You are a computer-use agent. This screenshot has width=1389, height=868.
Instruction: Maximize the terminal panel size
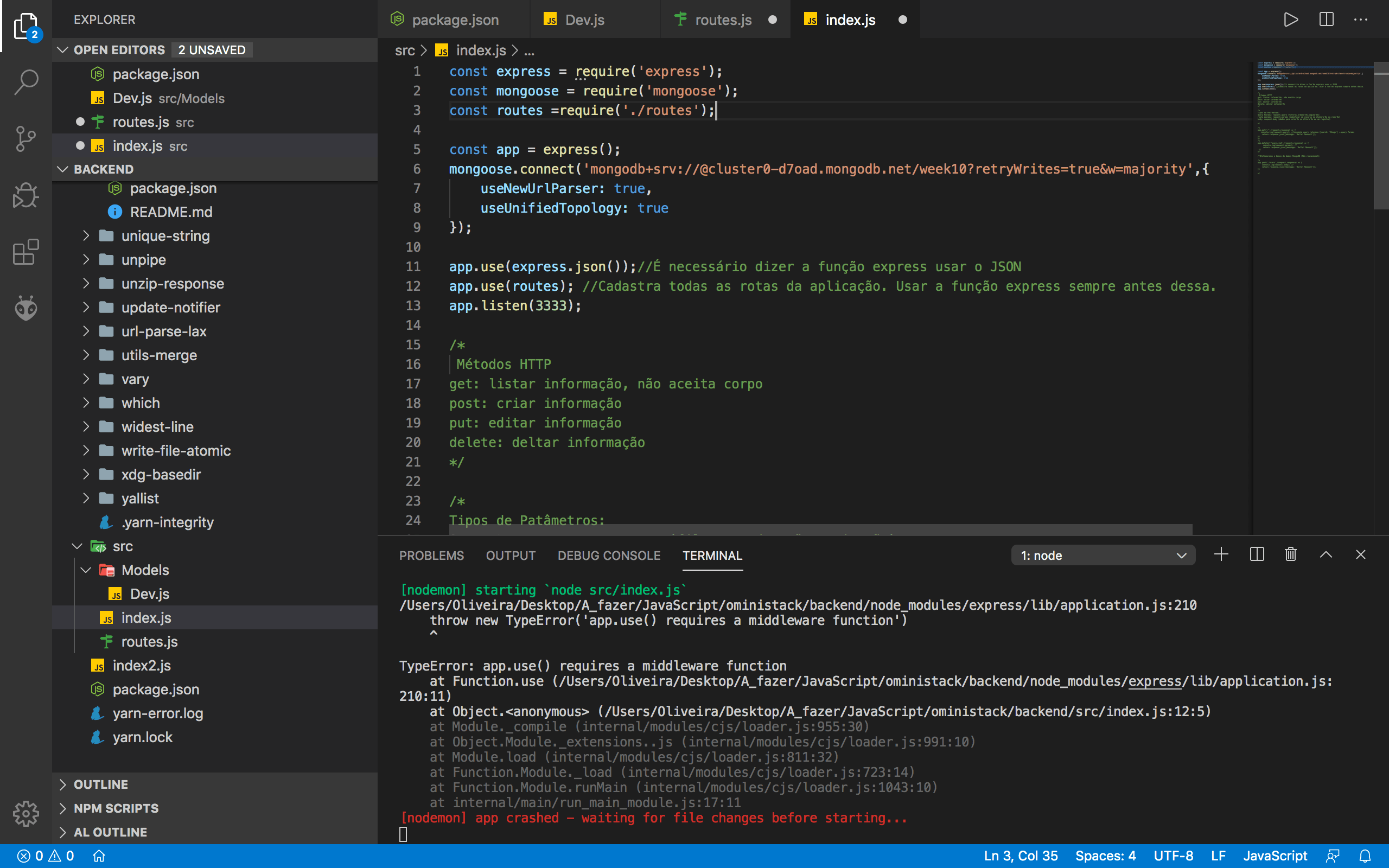[1326, 554]
